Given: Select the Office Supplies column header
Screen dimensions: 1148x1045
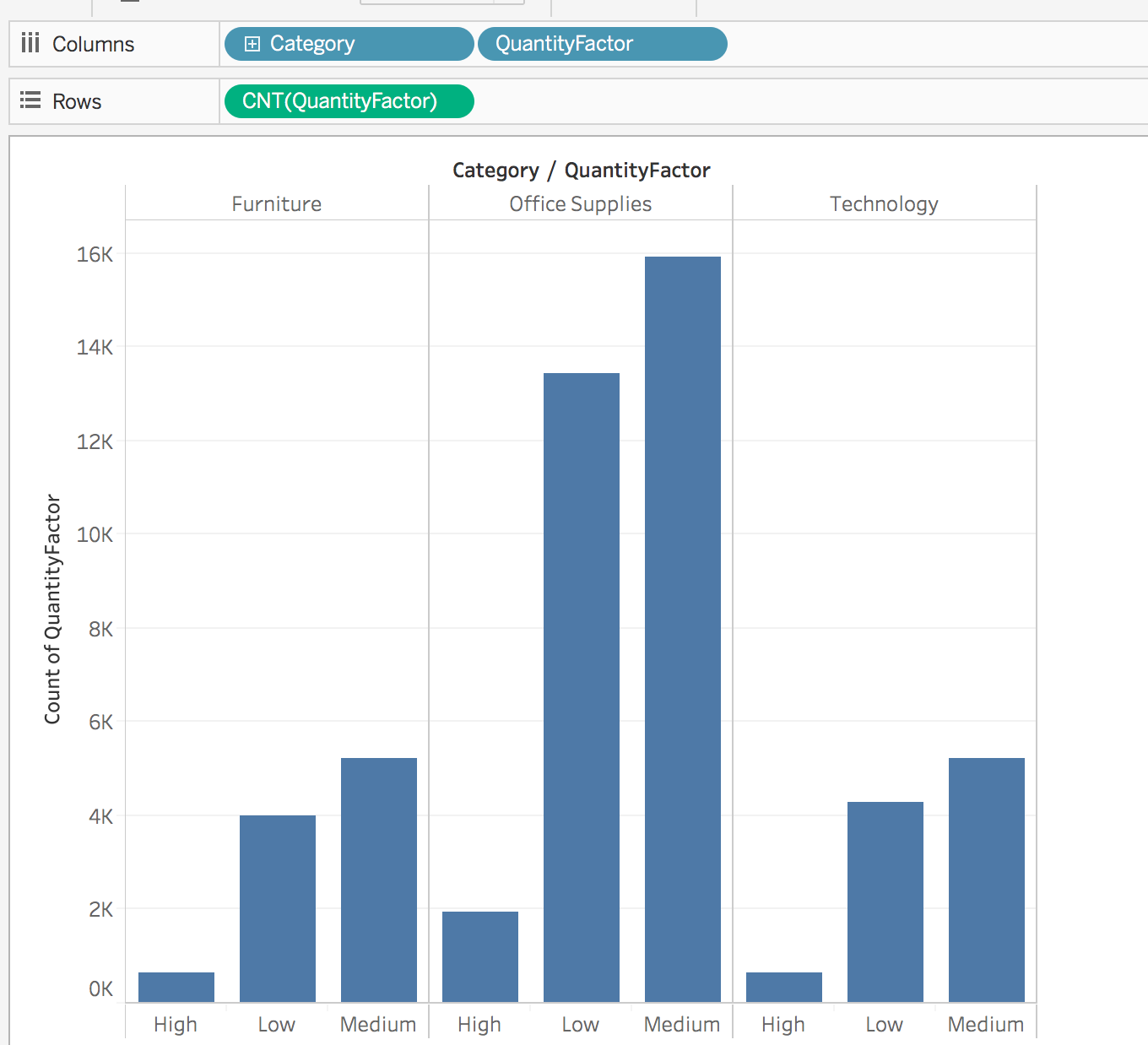Looking at the screenshot, I should 581,204.
